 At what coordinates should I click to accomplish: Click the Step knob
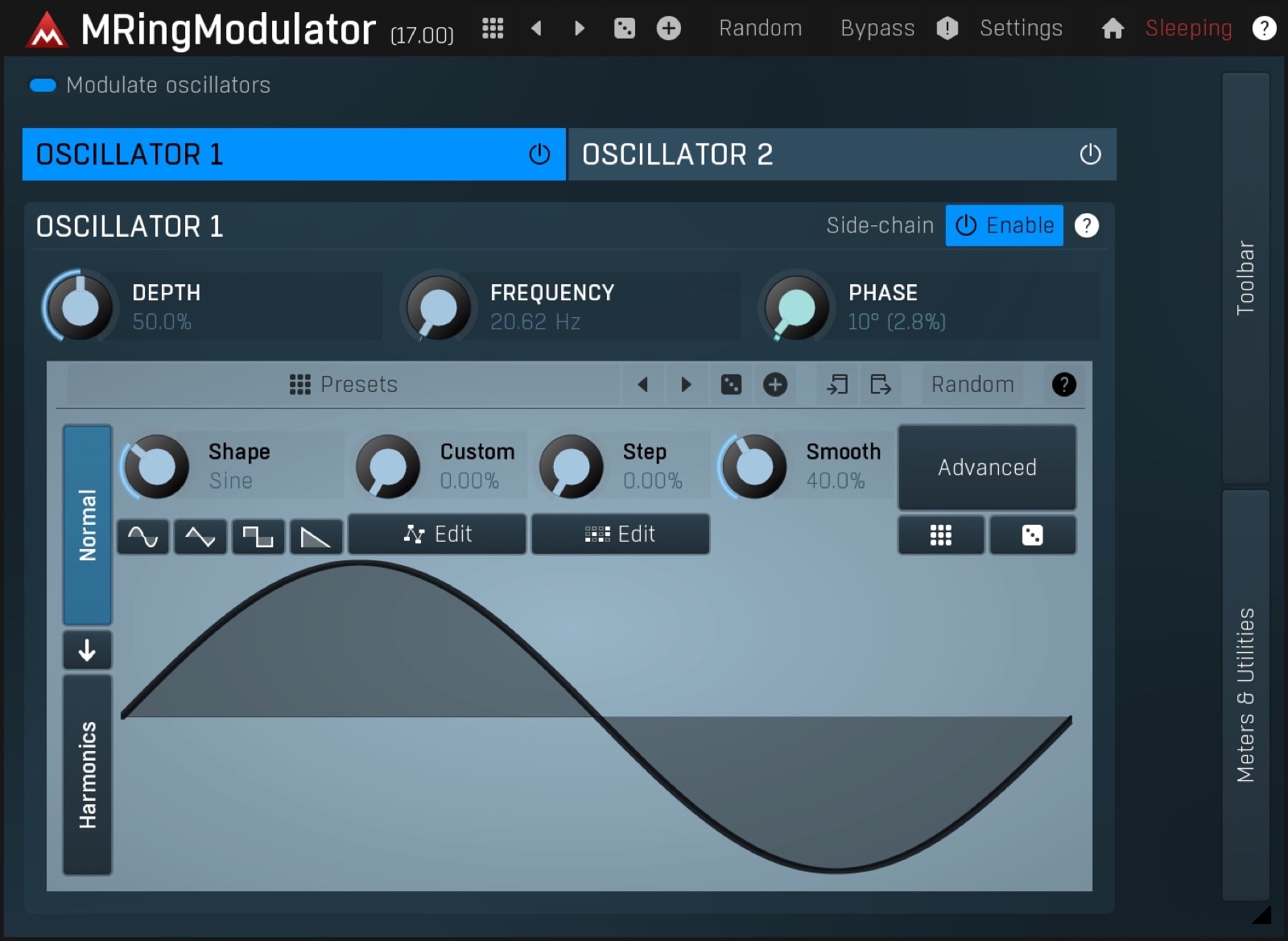point(571,466)
